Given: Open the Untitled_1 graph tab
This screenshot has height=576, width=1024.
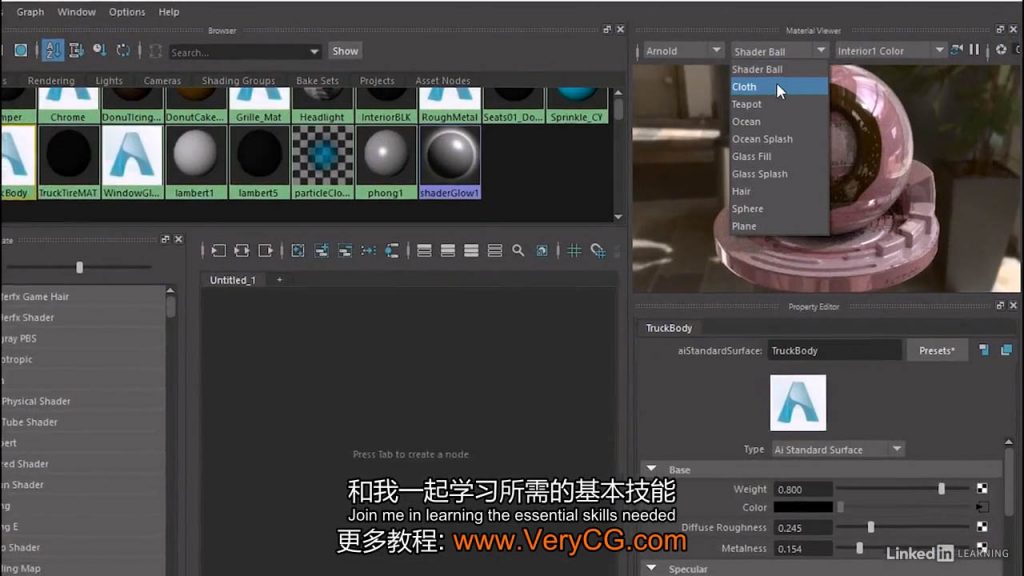Looking at the screenshot, I should 232,280.
